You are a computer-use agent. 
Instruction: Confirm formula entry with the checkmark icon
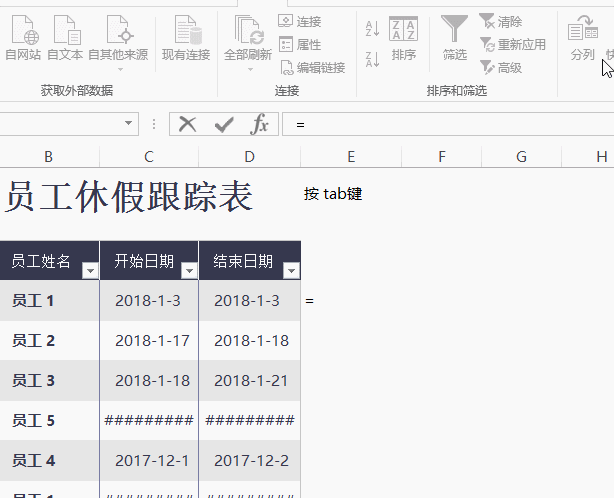(224, 124)
